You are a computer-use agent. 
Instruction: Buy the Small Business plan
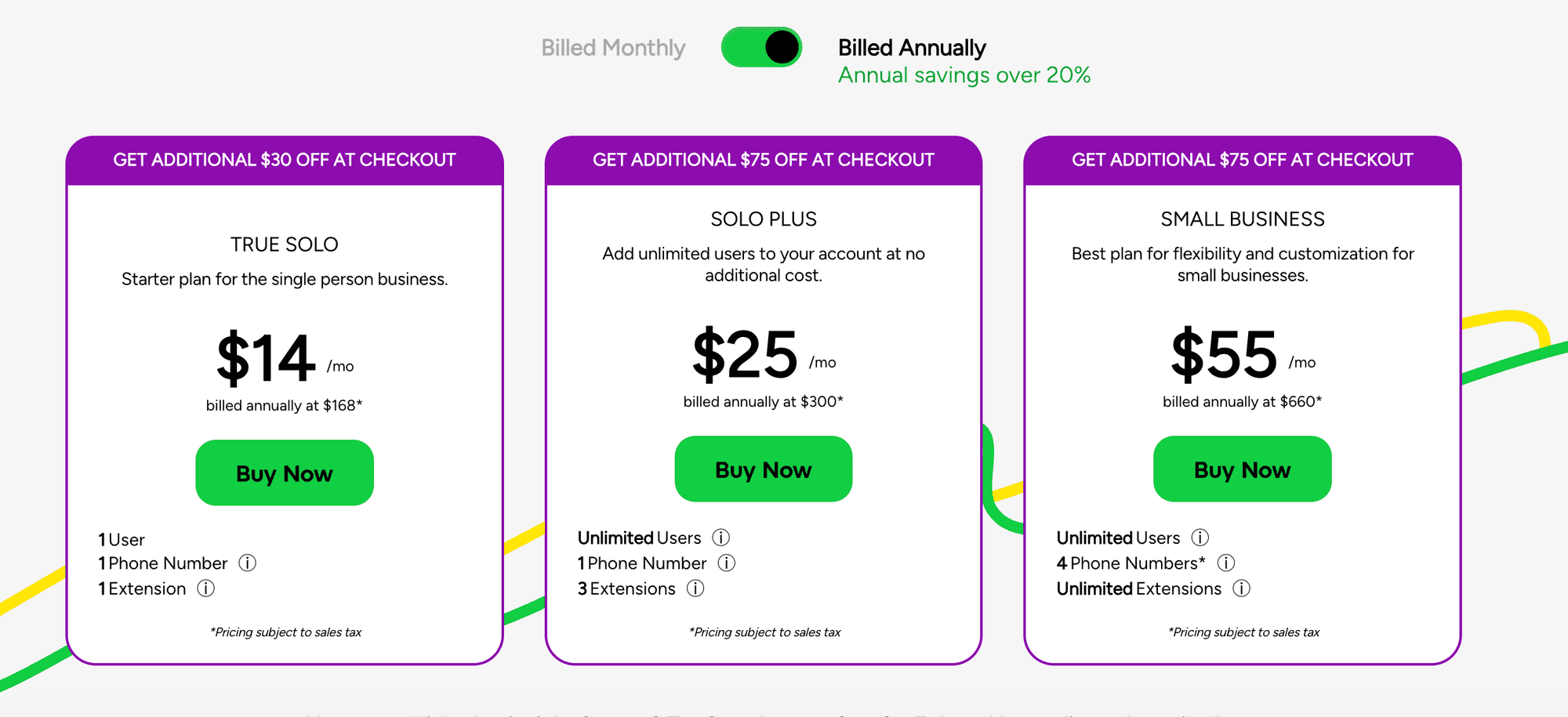pos(1243,469)
